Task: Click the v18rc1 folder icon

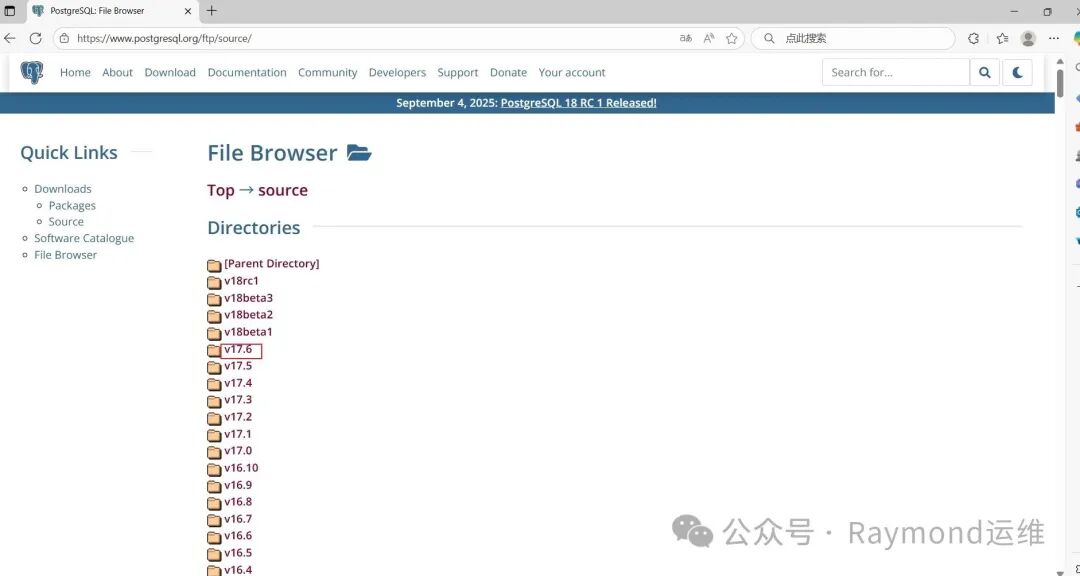Action: pyautogui.click(x=214, y=282)
